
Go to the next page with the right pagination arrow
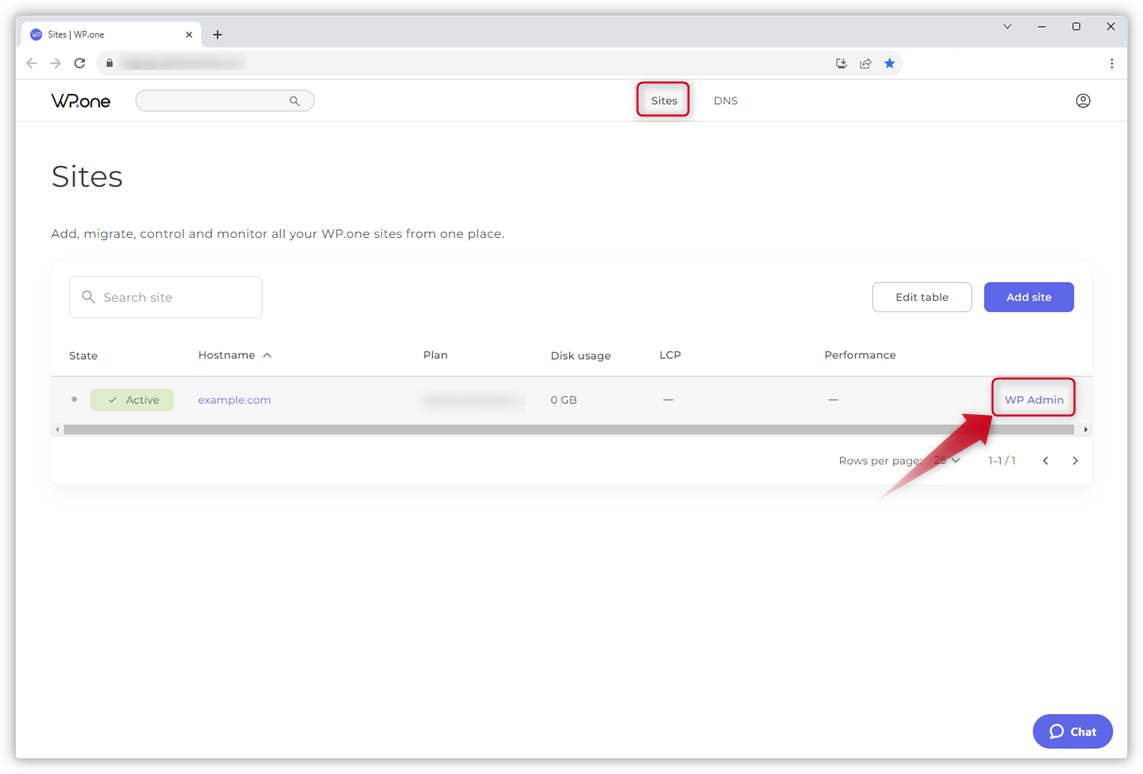1075,460
